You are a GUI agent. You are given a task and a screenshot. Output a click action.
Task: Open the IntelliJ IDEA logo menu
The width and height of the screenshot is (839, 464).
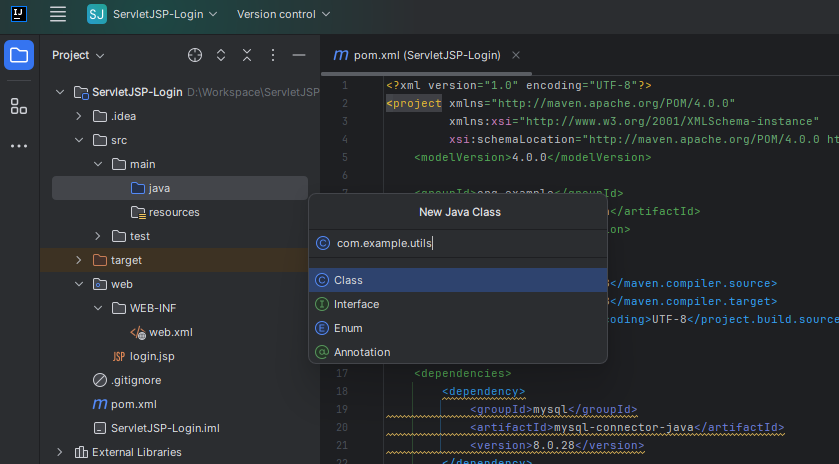coord(19,14)
